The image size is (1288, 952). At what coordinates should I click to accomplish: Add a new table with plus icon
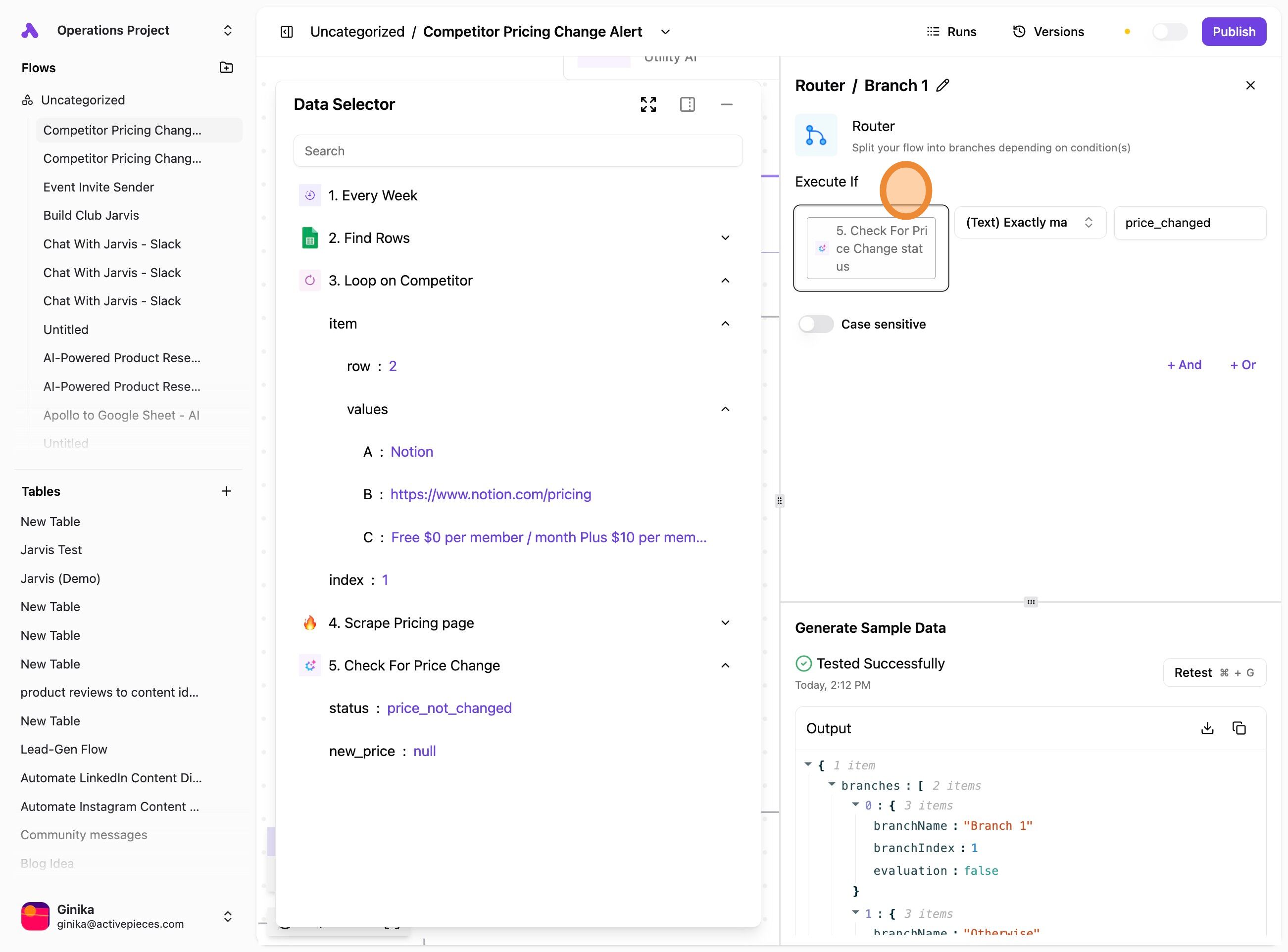pos(226,491)
